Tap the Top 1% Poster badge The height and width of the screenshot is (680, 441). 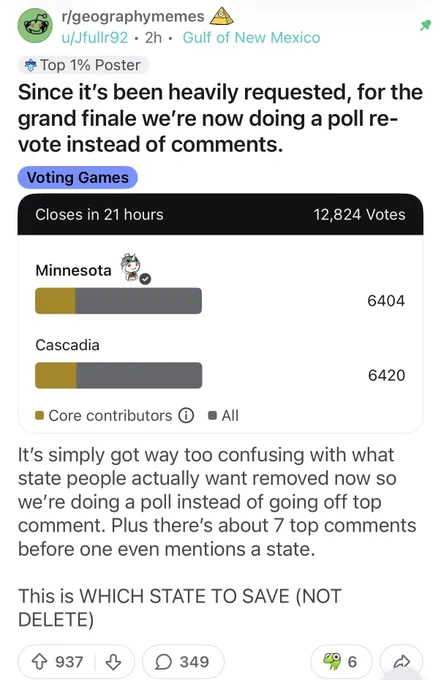pos(83,65)
